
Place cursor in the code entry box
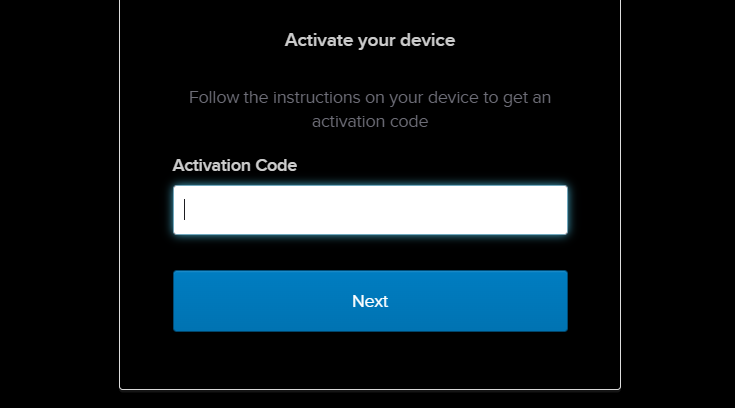tap(370, 210)
